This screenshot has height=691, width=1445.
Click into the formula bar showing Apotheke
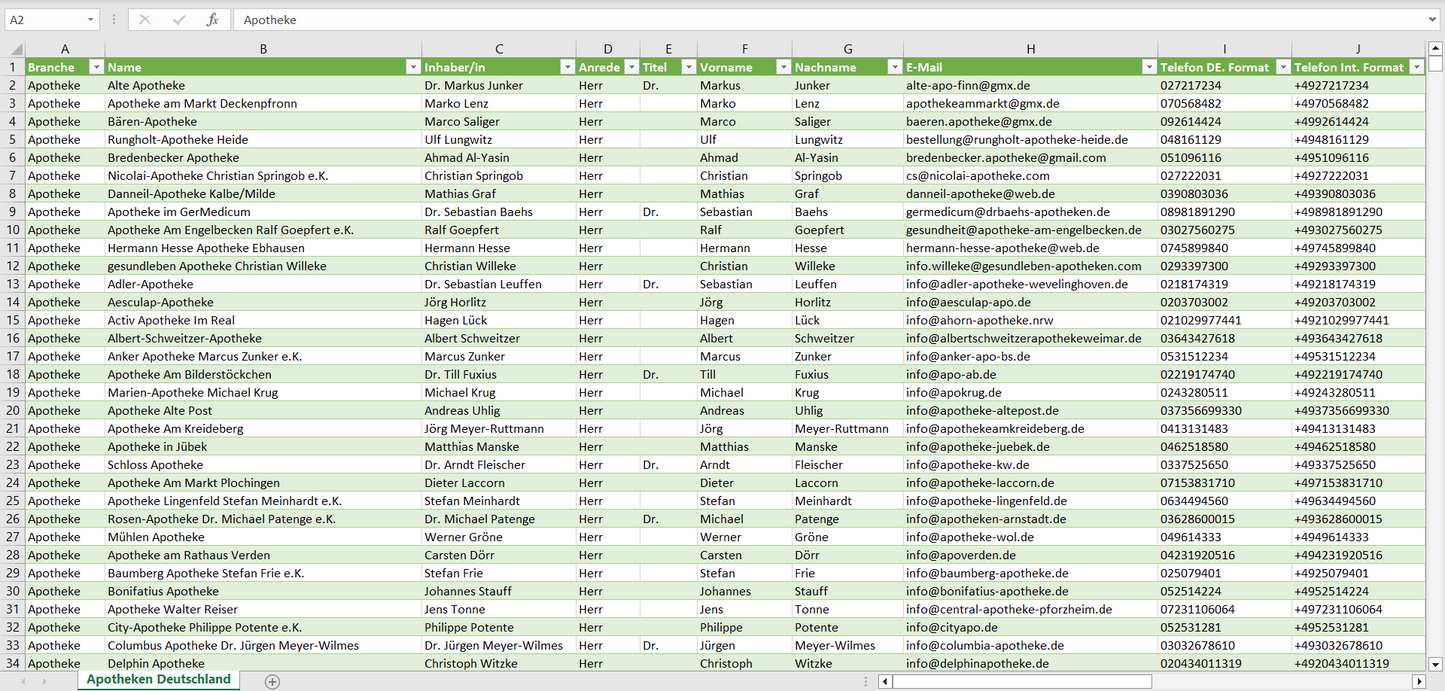(x=800, y=20)
